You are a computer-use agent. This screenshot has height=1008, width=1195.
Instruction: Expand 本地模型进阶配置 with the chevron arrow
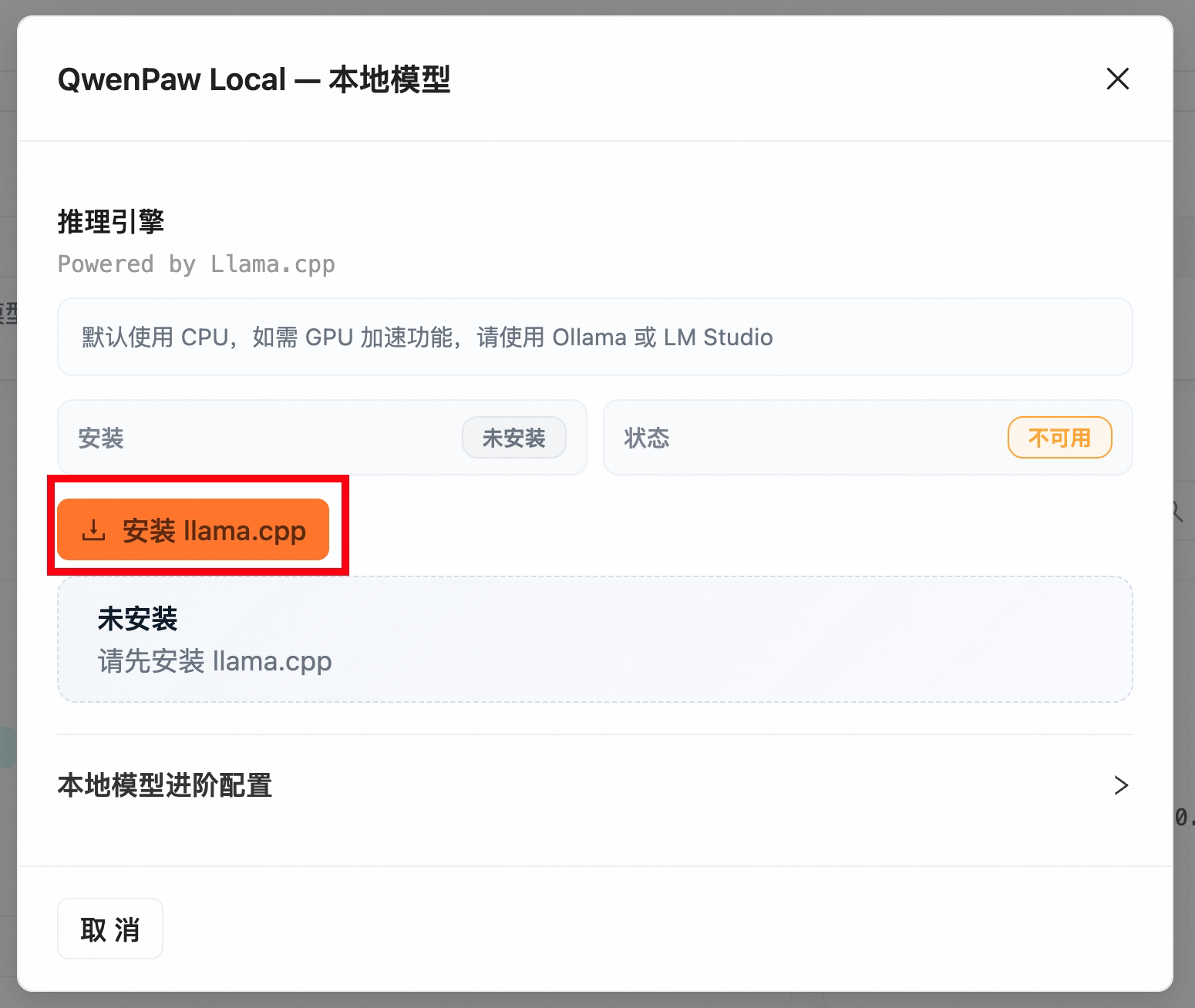[x=1121, y=785]
